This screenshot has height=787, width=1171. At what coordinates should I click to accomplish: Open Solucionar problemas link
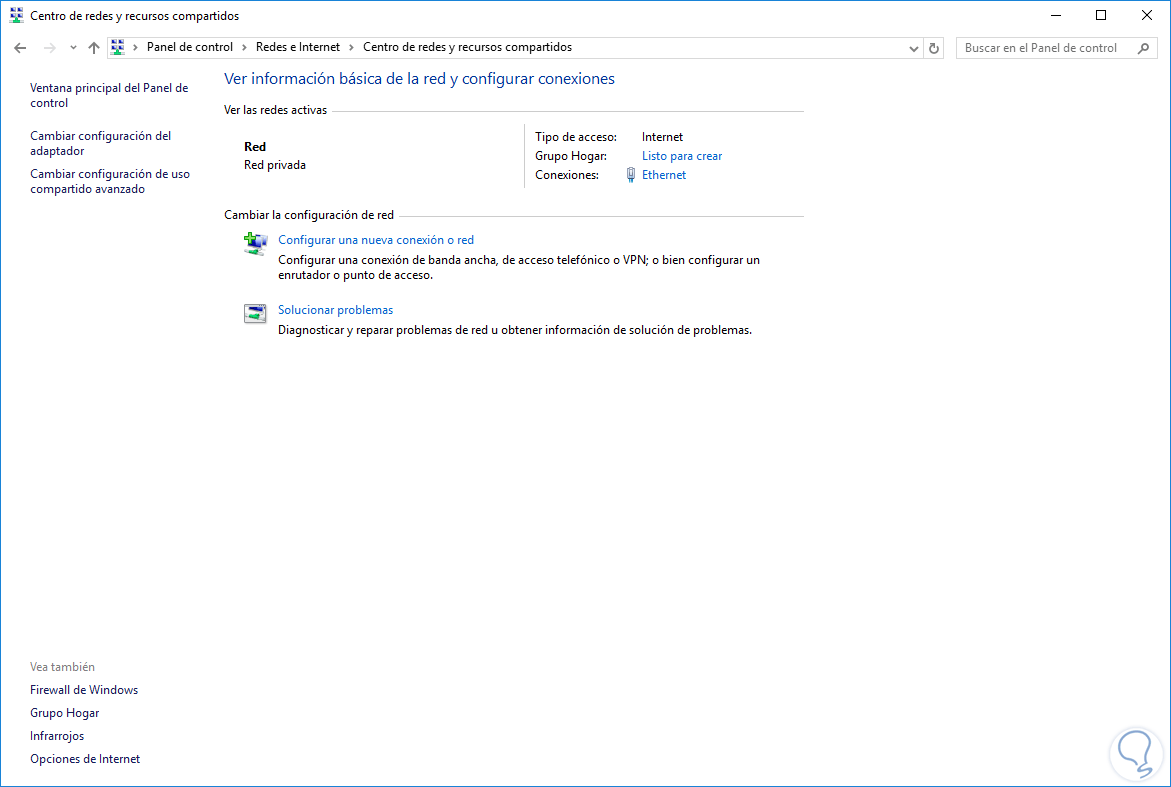(335, 310)
